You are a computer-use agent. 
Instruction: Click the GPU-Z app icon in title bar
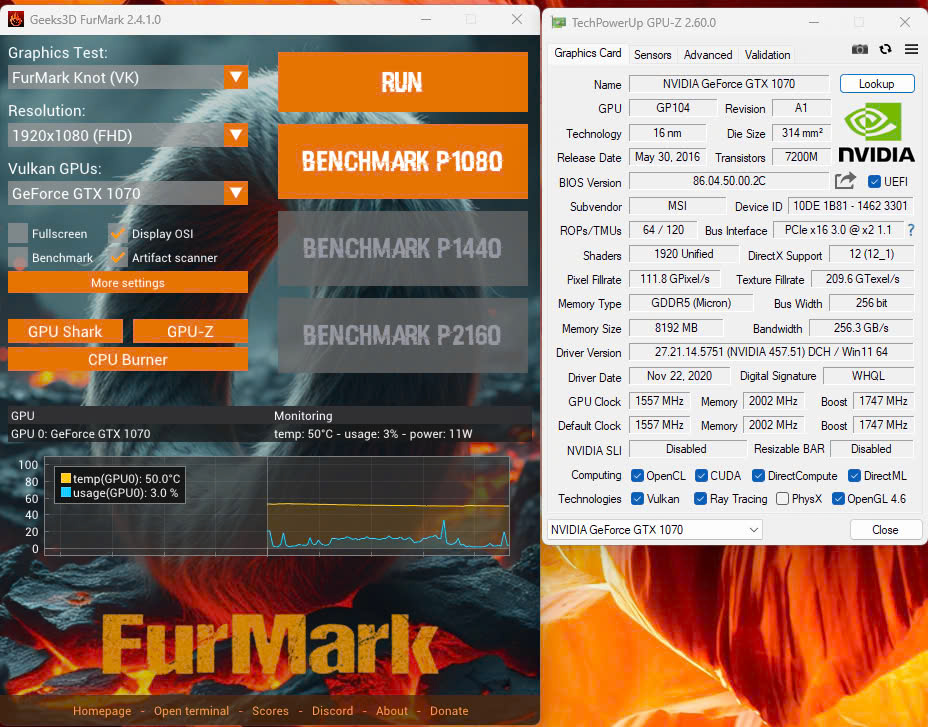point(556,22)
